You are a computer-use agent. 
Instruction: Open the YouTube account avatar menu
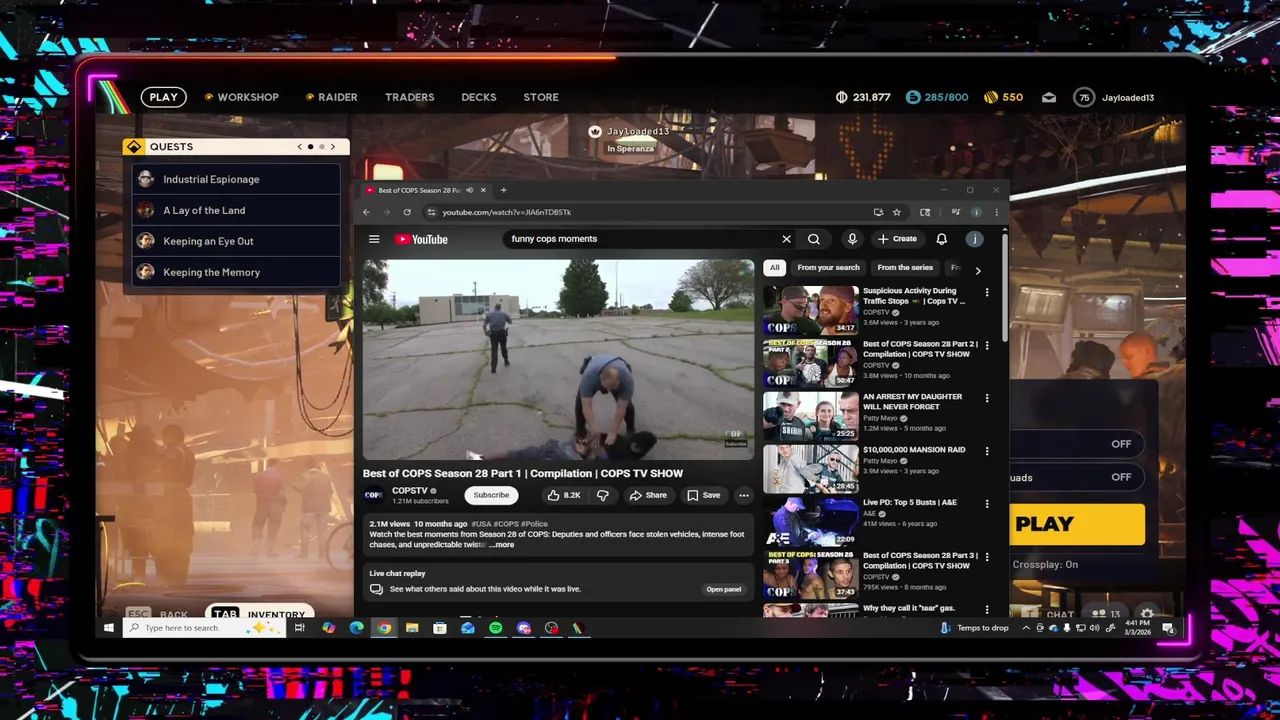click(x=974, y=239)
